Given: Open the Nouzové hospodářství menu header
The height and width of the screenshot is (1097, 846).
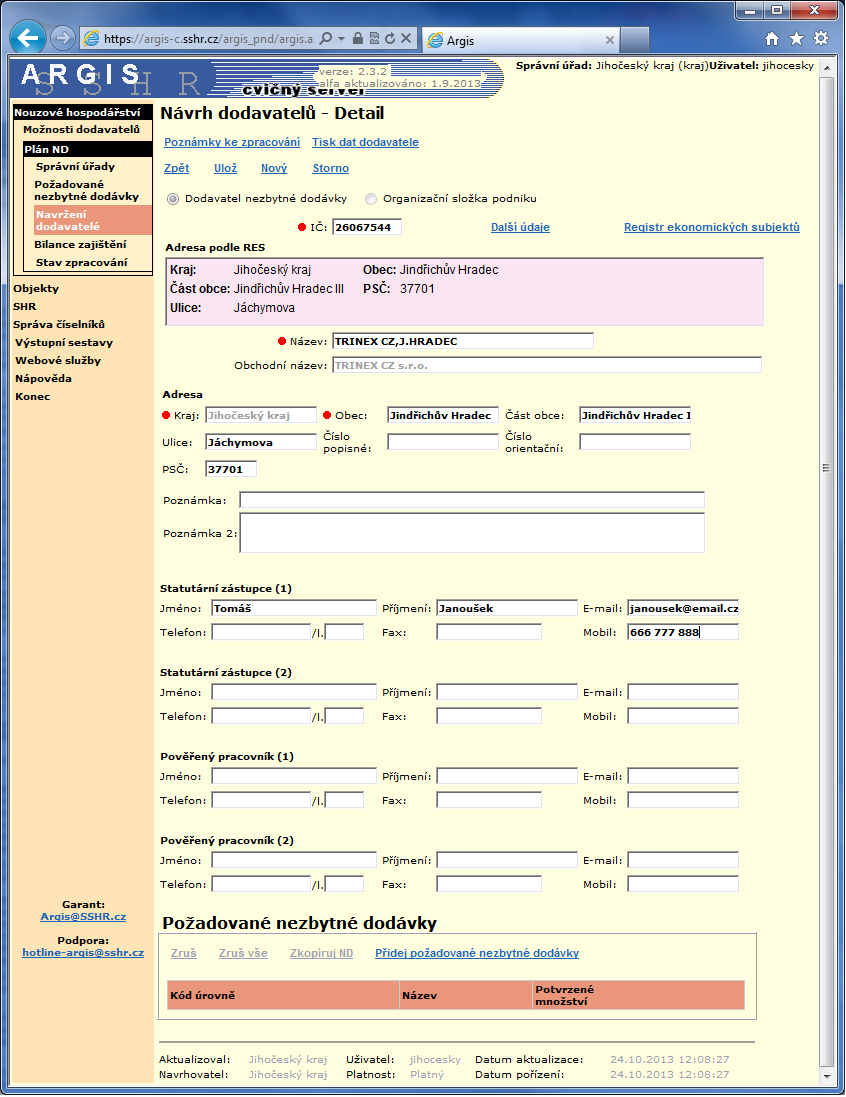Looking at the screenshot, I should coord(83,112).
